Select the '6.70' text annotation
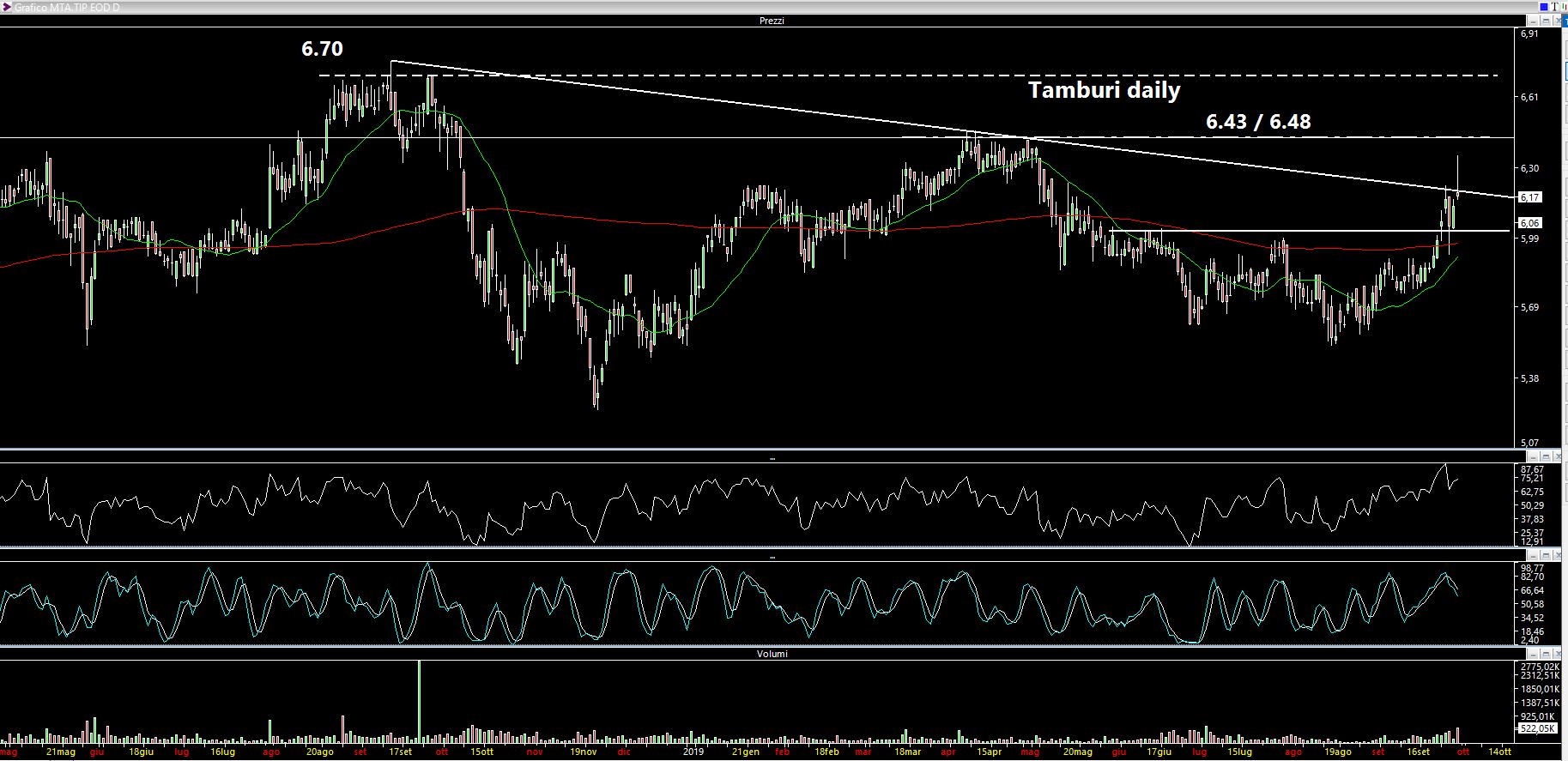This screenshot has height=761, width=1568. pyautogui.click(x=322, y=49)
